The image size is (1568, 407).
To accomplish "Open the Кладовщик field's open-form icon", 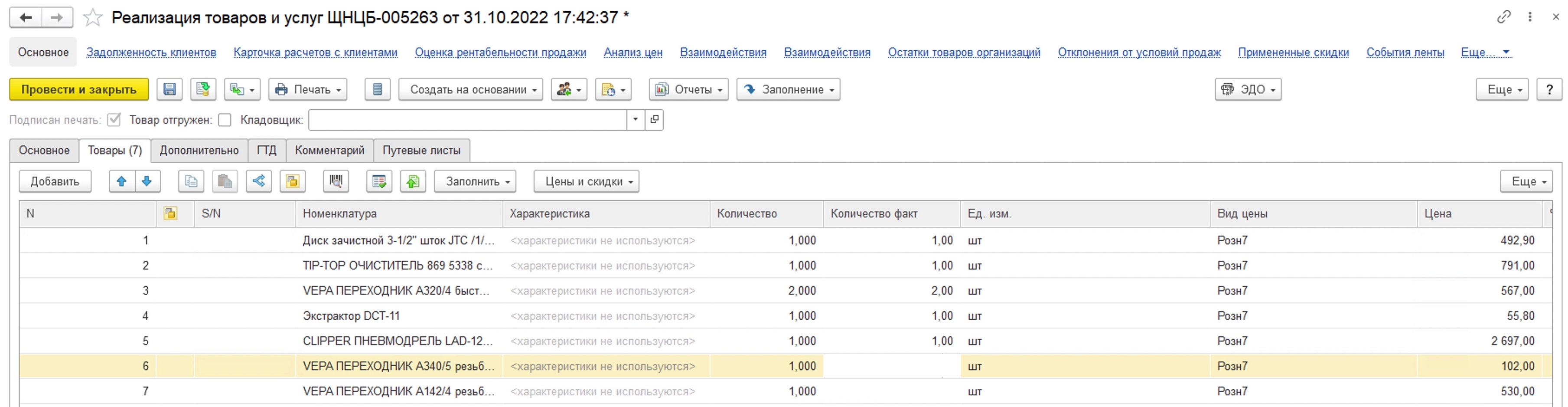I will click(654, 120).
